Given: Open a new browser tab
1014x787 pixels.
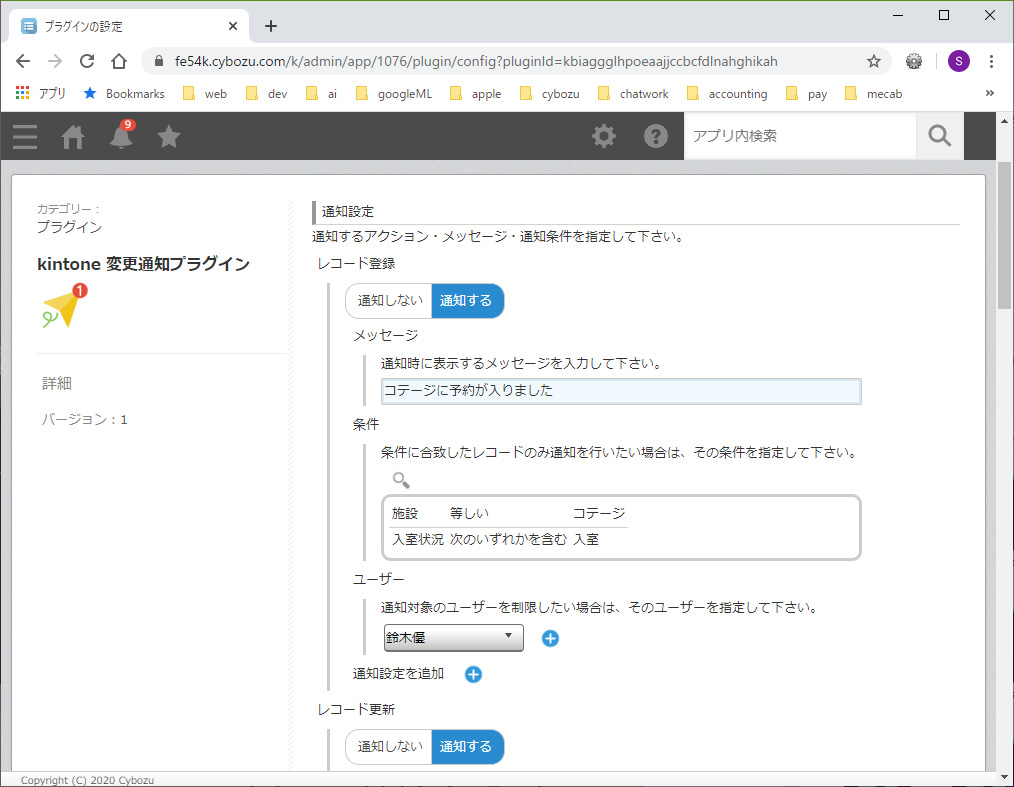Looking at the screenshot, I should (271, 27).
